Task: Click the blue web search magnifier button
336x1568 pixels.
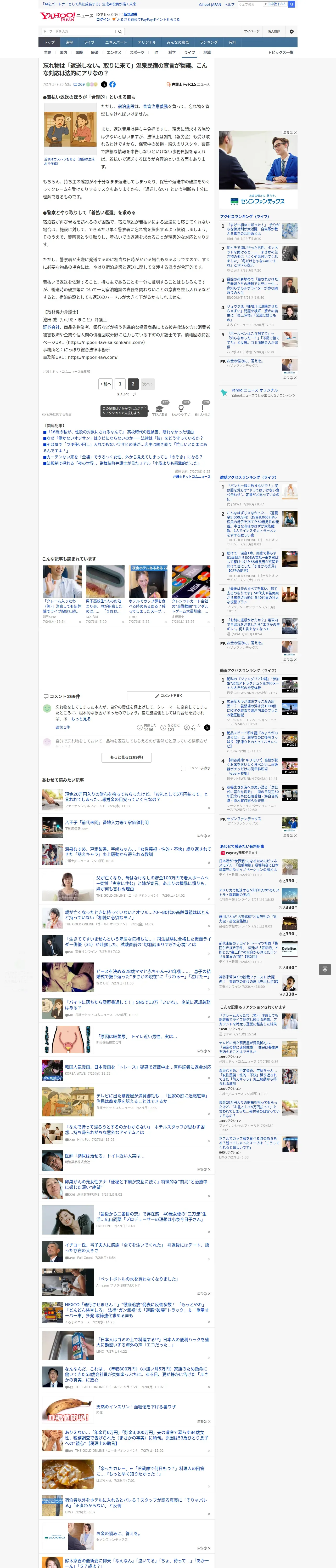Action: coord(292,4)
